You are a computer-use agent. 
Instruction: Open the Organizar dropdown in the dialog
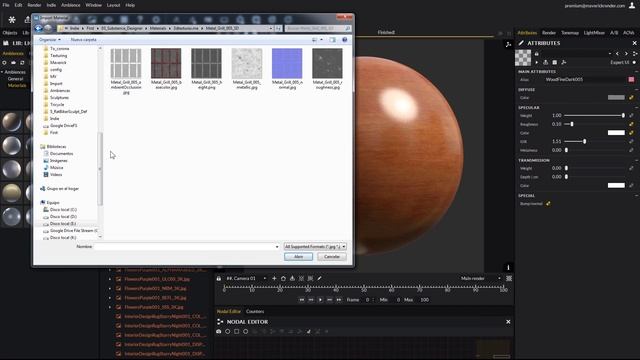(x=50, y=40)
